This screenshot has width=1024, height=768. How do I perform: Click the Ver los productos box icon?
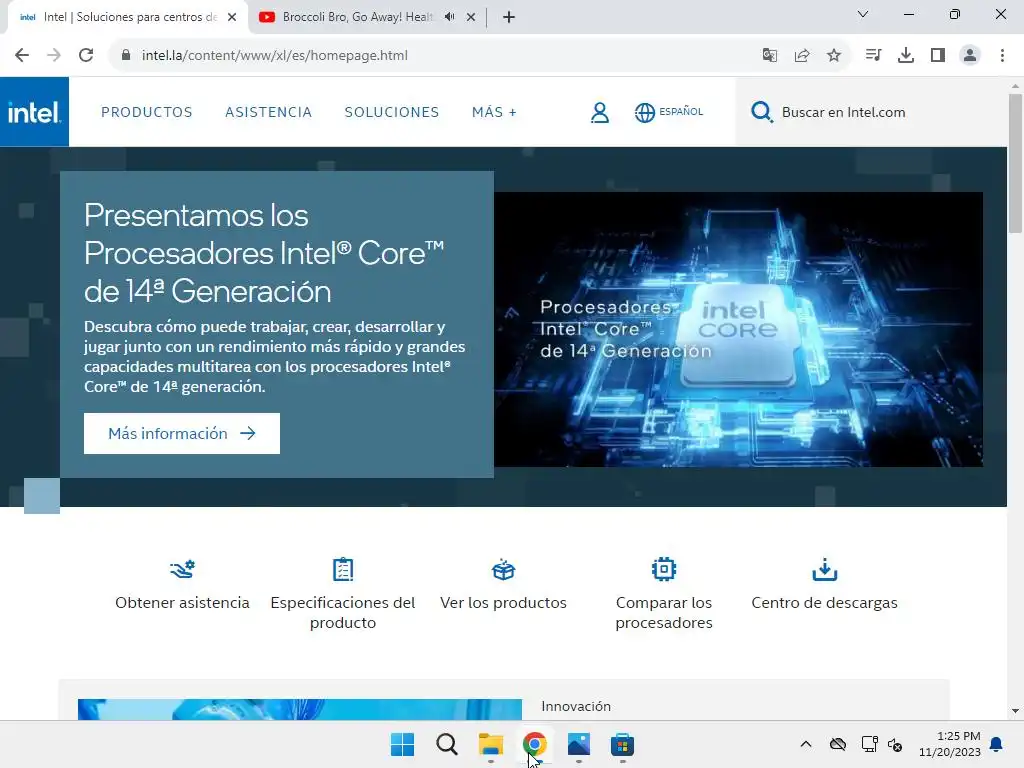point(504,569)
